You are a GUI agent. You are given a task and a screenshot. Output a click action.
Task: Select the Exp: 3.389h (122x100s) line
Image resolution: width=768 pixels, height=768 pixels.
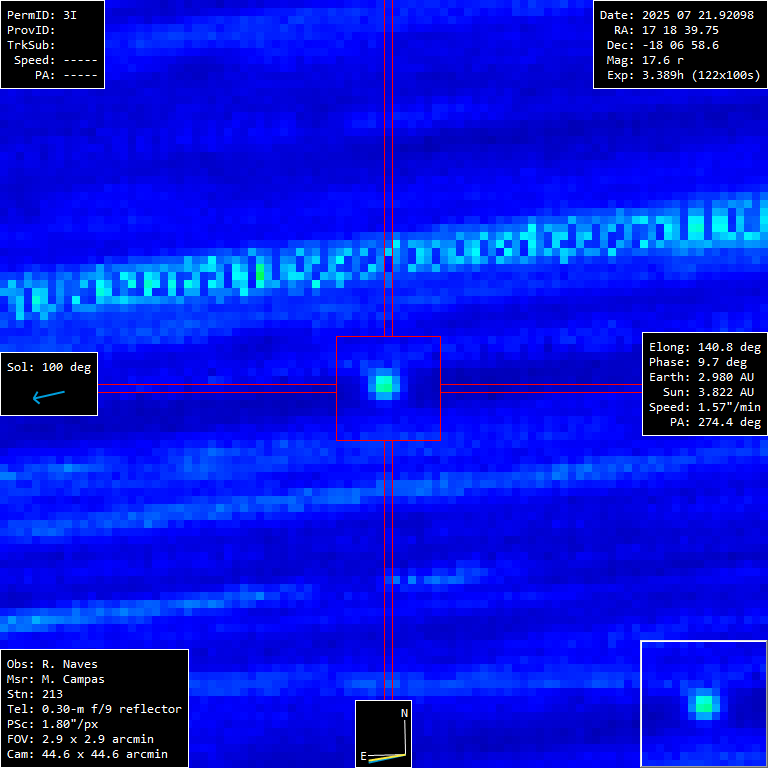point(684,75)
